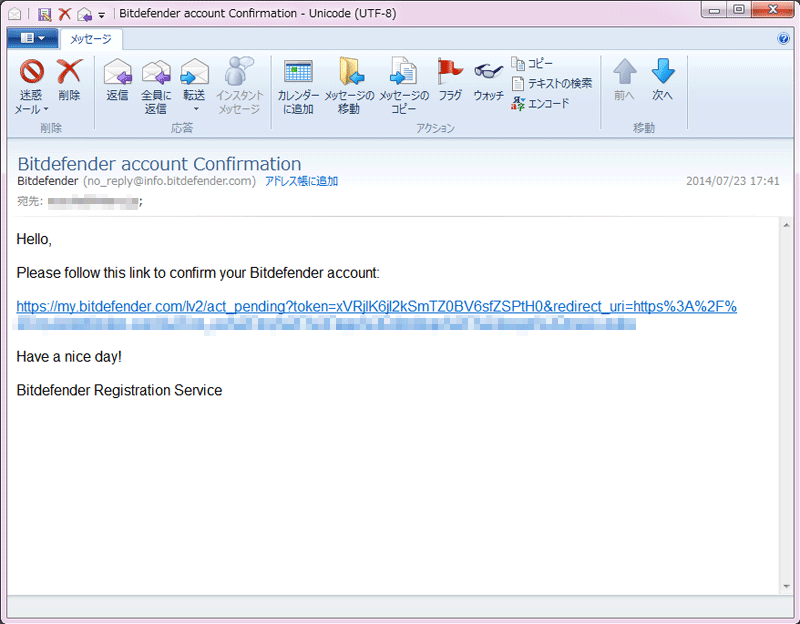This screenshot has height=624, width=800.
Task: Click the scrollbar up arrow in message body
Action: (786, 224)
